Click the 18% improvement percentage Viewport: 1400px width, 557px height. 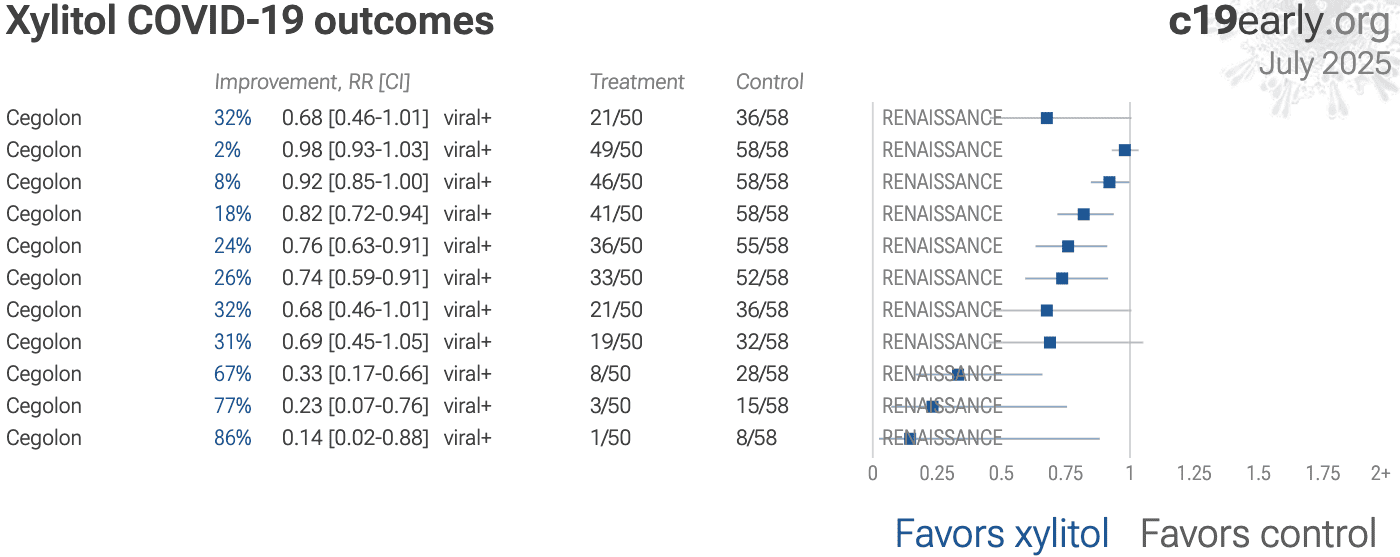point(232,214)
